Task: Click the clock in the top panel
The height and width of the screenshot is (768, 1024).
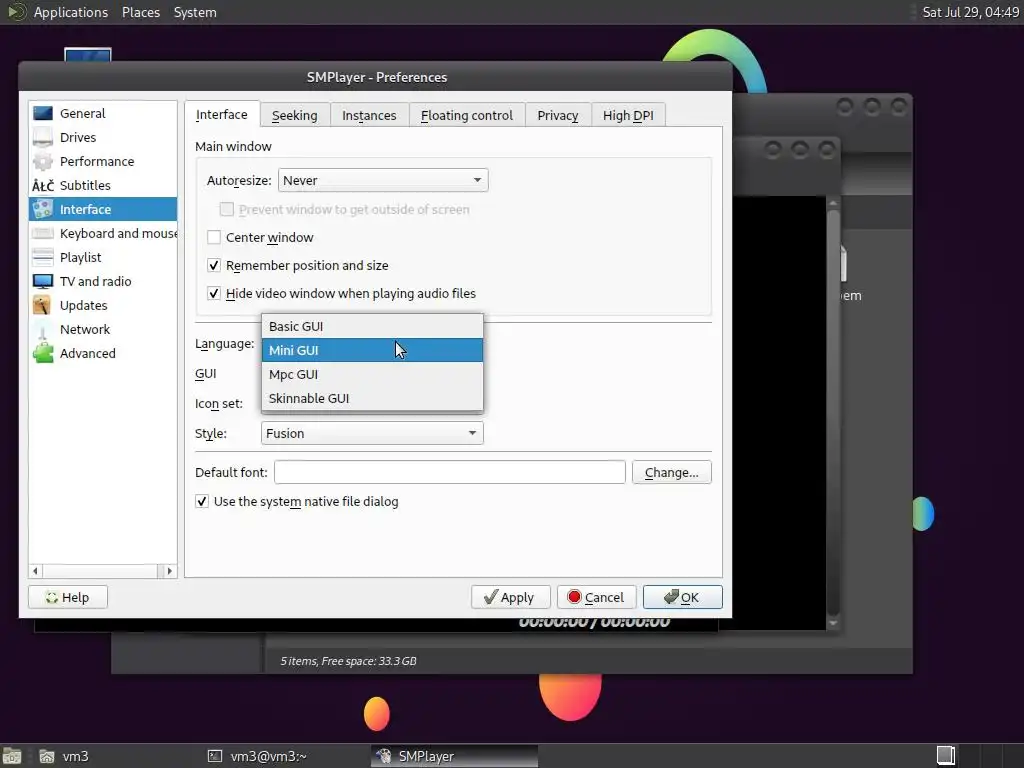Action: (970, 12)
